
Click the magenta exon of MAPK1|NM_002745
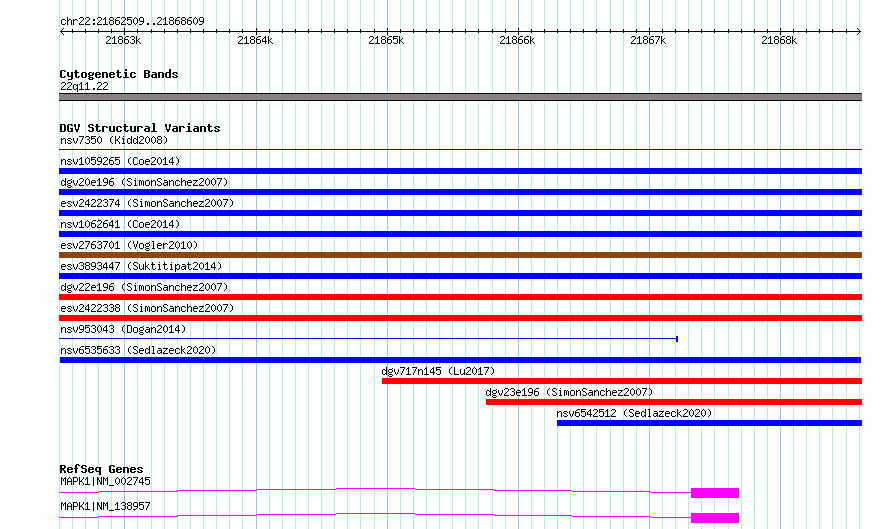point(715,493)
